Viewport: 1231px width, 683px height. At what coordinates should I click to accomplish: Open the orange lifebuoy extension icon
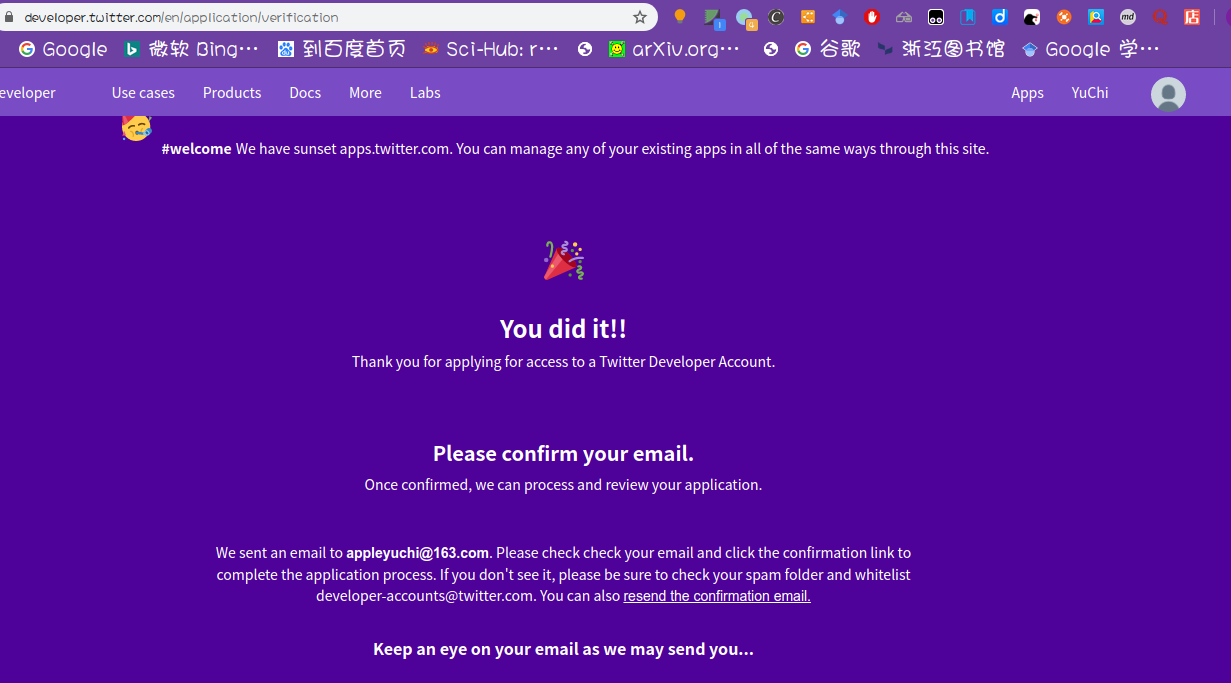(x=1064, y=17)
